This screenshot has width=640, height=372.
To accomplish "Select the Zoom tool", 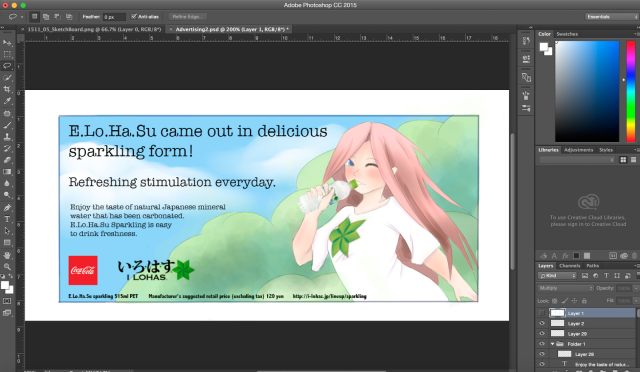I will [7, 267].
